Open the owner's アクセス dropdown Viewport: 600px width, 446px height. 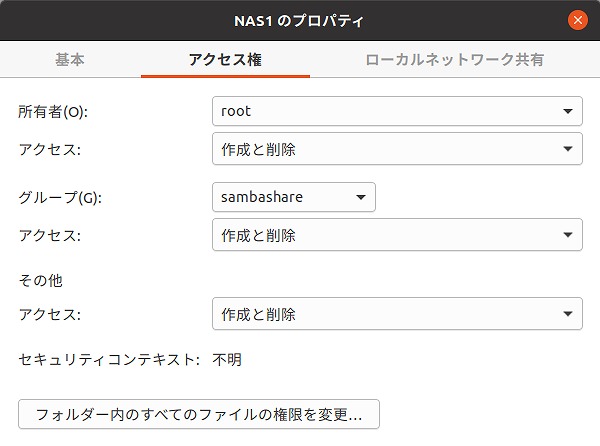(397, 149)
